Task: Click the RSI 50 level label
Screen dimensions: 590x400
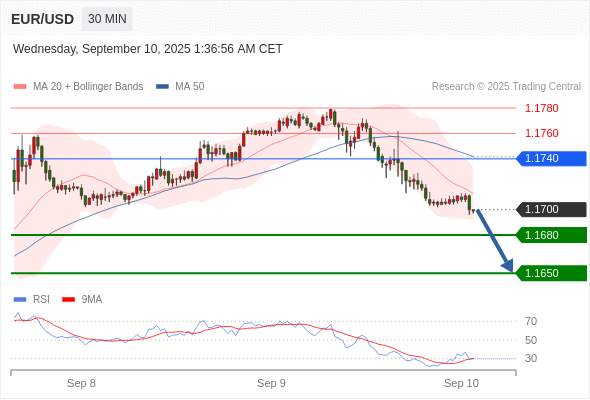Action: coord(531,340)
